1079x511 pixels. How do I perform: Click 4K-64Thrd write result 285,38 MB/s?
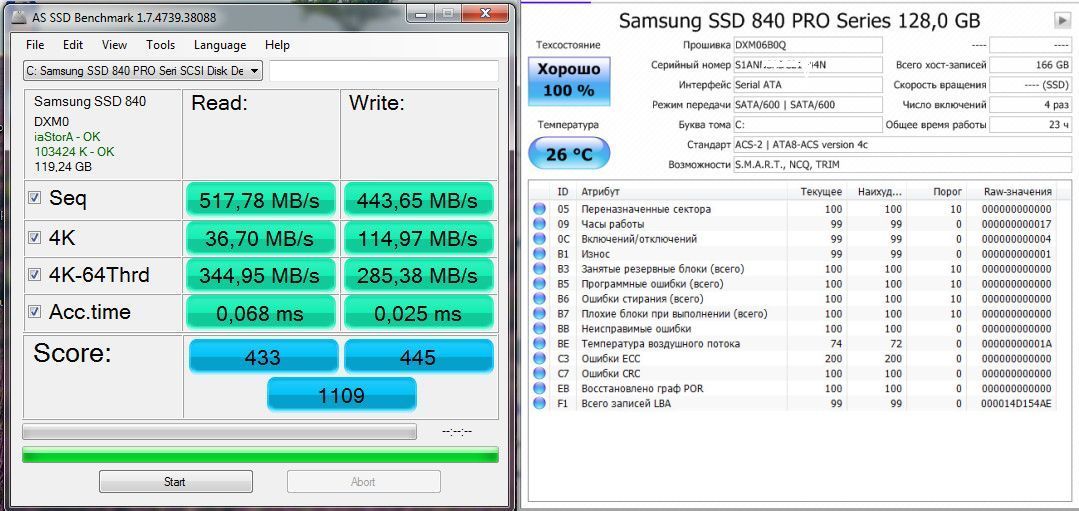tap(417, 276)
